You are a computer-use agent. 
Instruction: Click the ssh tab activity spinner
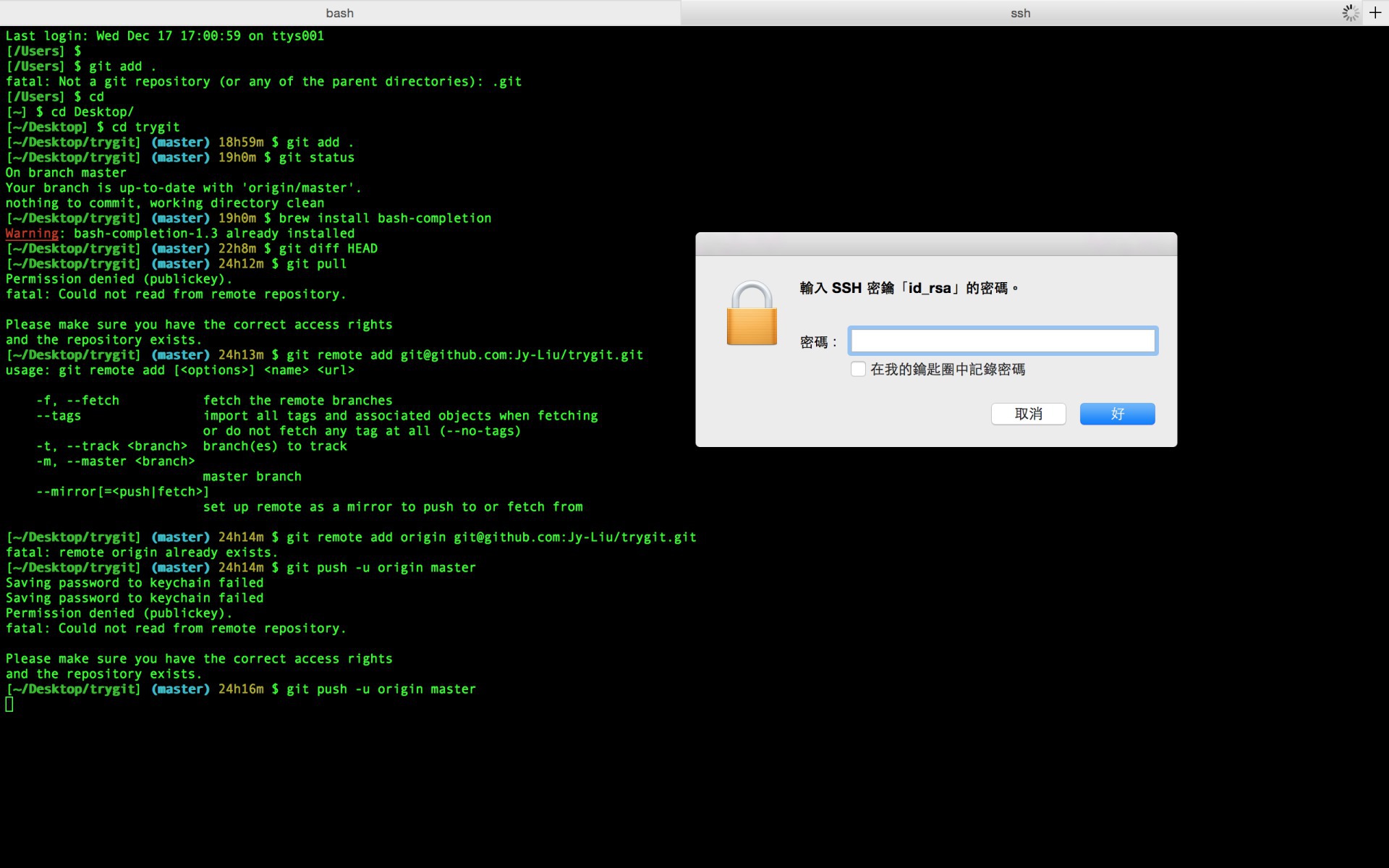1350,13
